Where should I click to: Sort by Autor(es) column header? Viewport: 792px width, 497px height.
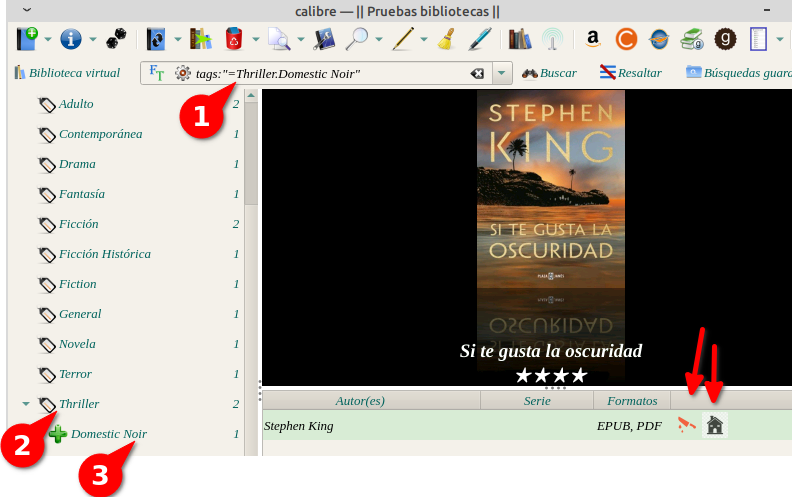(x=360, y=401)
